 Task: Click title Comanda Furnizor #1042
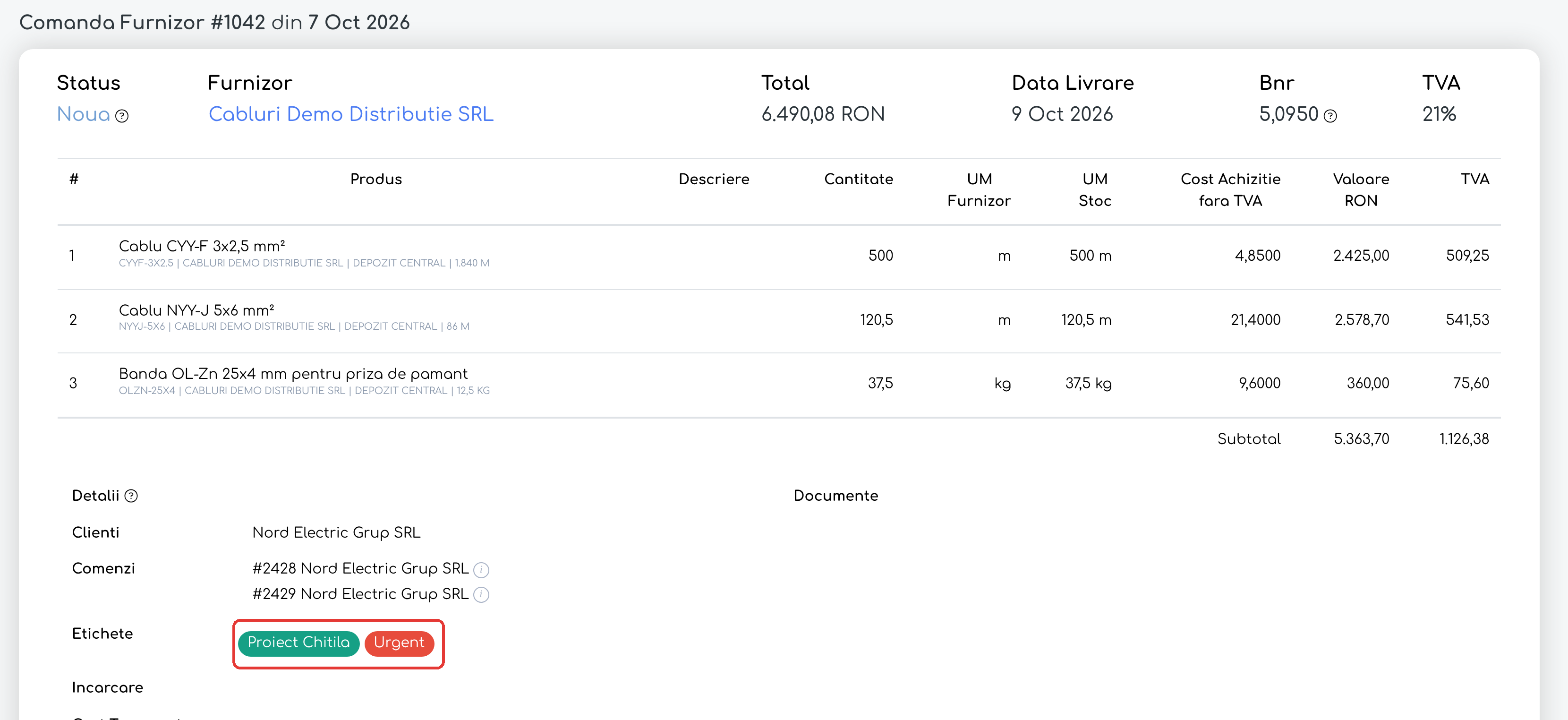pyautogui.click(x=142, y=23)
